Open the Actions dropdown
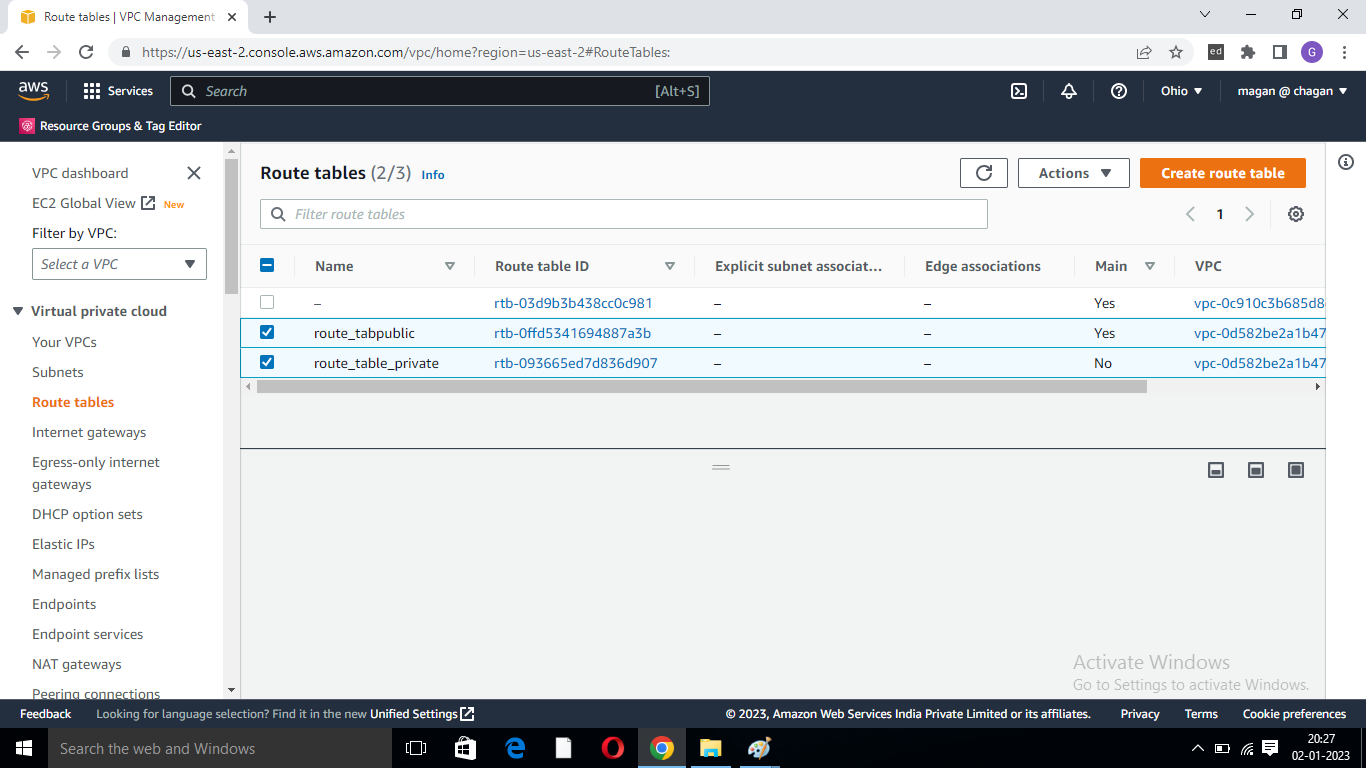Viewport: 1366px width, 768px height. point(1073,172)
